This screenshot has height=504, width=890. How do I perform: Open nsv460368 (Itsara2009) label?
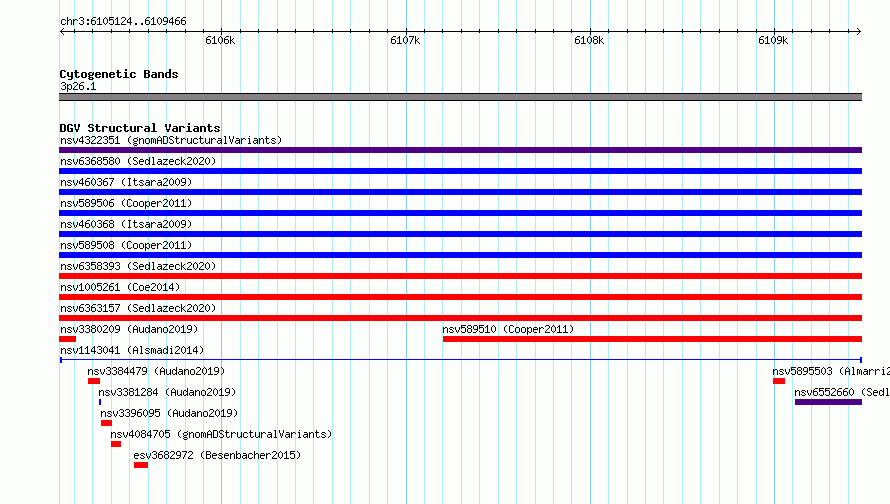[x=126, y=224]
